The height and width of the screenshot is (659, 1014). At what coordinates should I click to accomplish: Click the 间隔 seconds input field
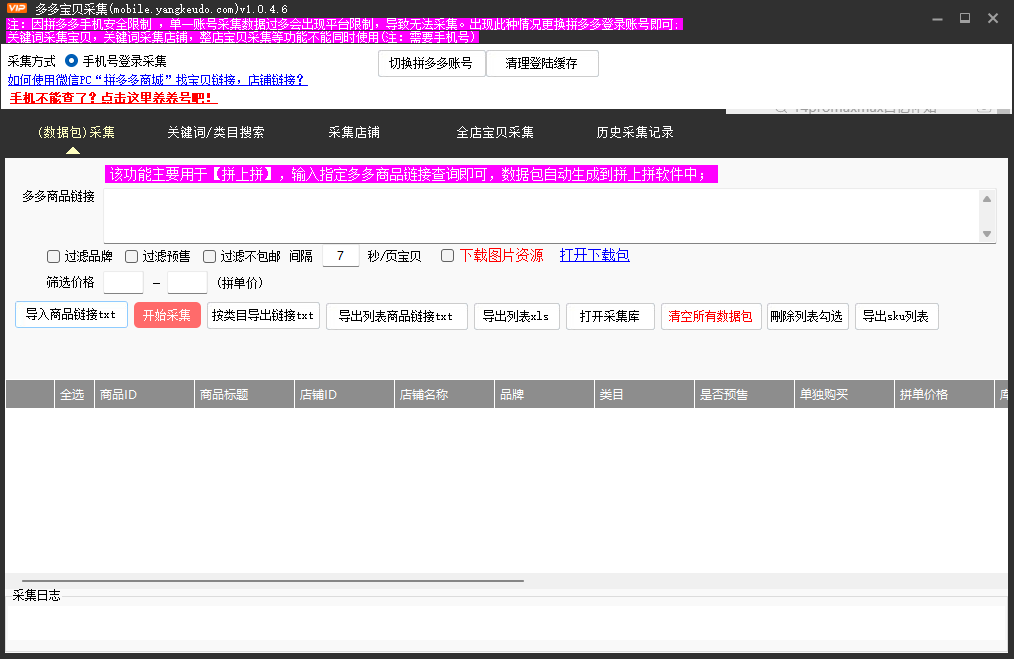[341, 255]
